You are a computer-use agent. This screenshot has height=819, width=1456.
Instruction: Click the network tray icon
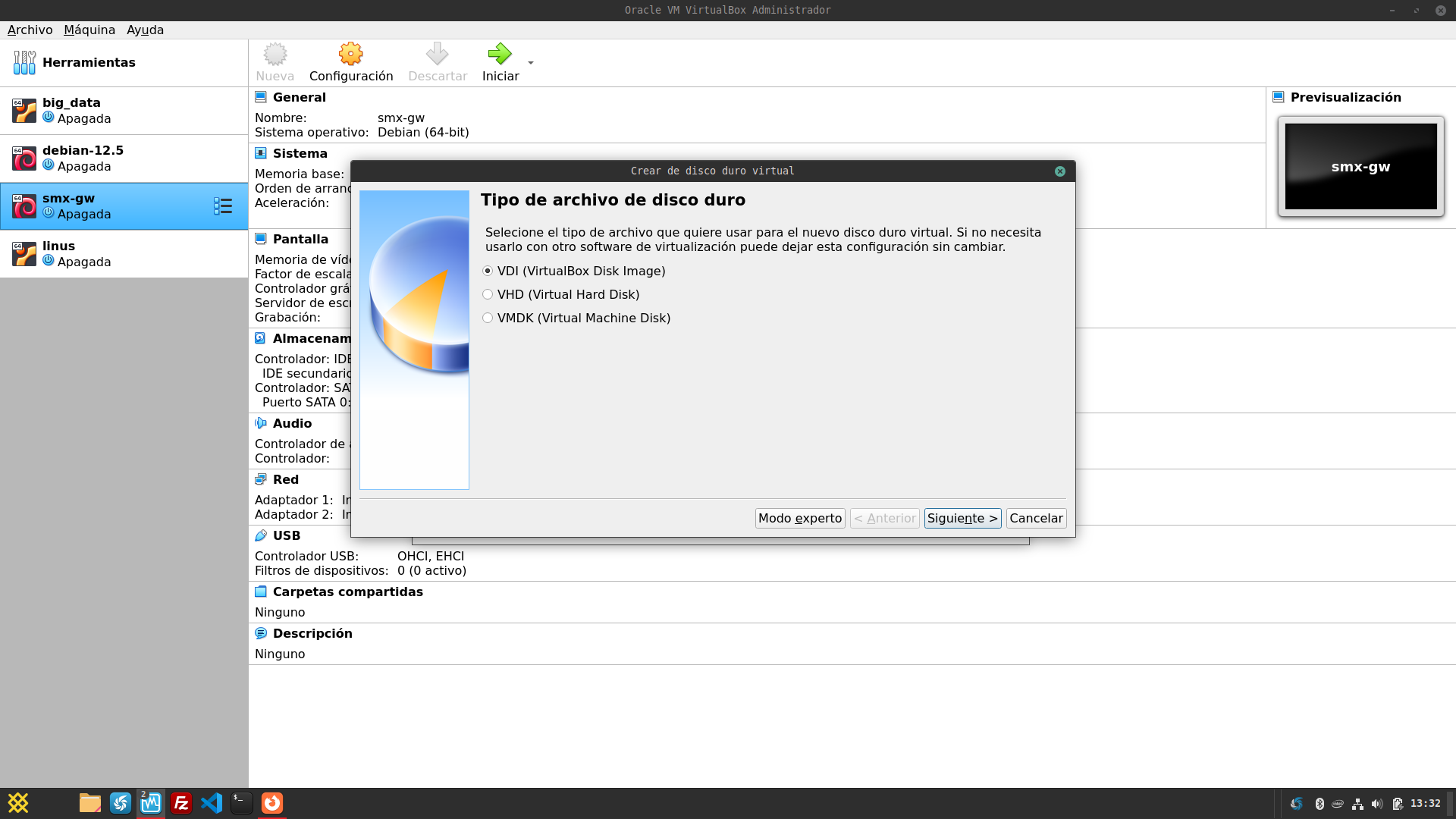1358,804
